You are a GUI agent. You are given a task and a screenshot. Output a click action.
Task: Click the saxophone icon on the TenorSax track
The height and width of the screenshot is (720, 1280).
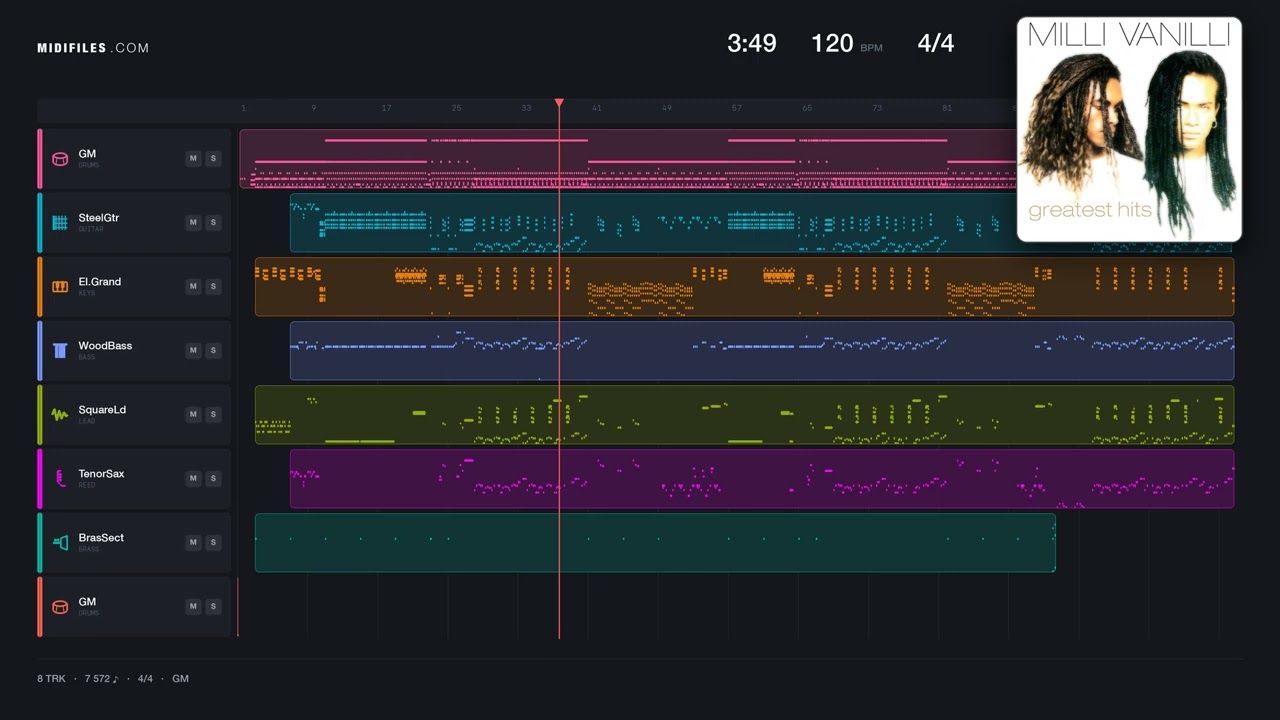pyautogui.click(x=60, y=479)
